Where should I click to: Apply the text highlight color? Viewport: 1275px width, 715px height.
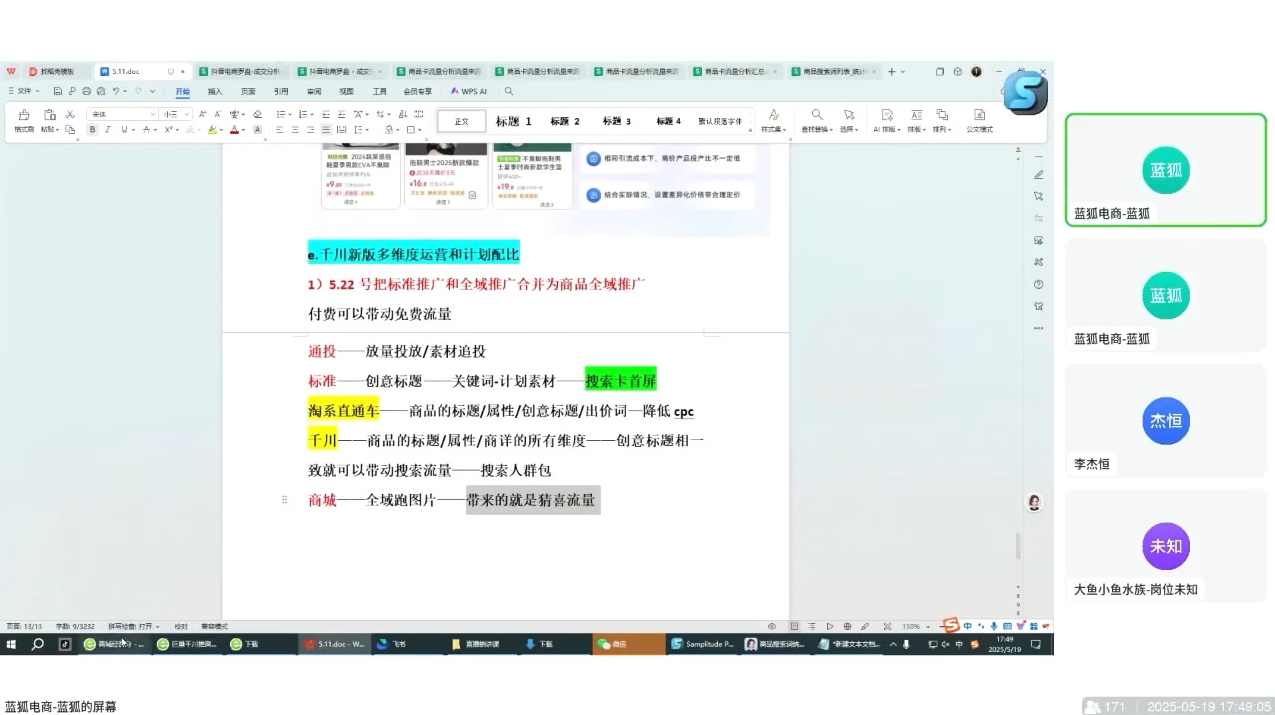pos(210,130)
